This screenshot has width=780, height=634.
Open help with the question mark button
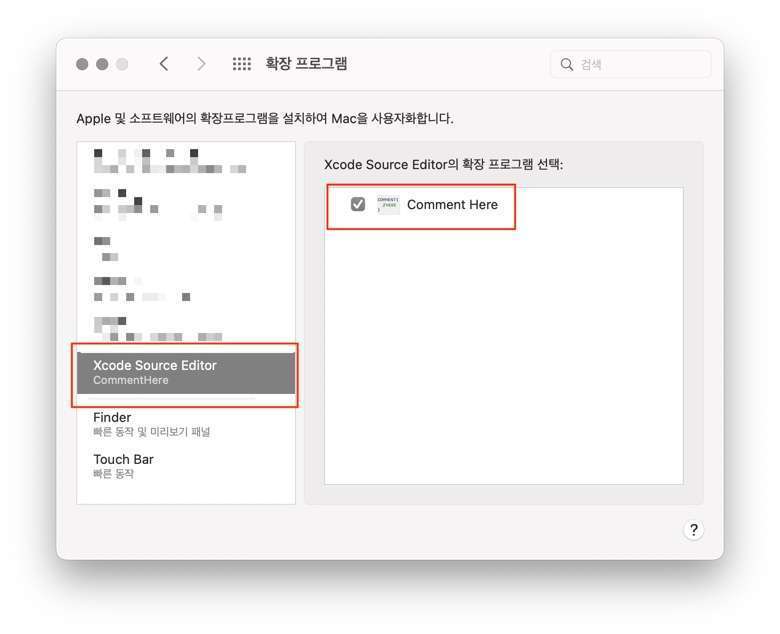[x=694, y=530]
